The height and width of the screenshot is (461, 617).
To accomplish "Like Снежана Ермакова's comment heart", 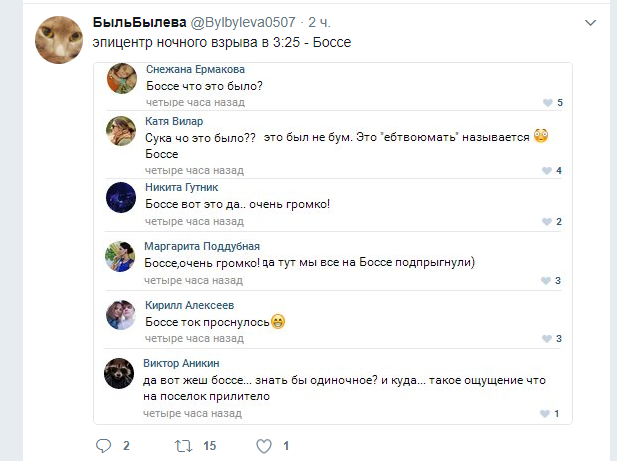I will (x=546, y=103).
